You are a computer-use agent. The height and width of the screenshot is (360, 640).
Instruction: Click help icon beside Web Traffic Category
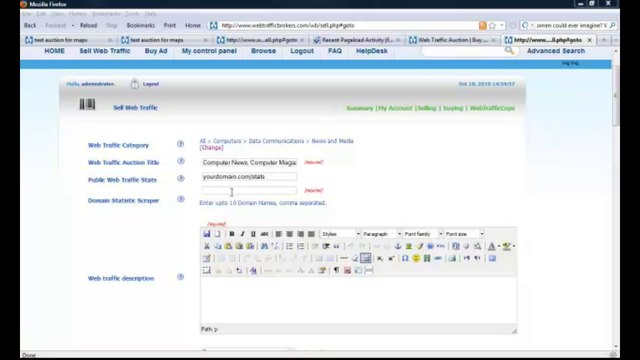click(x=180, y=144)
